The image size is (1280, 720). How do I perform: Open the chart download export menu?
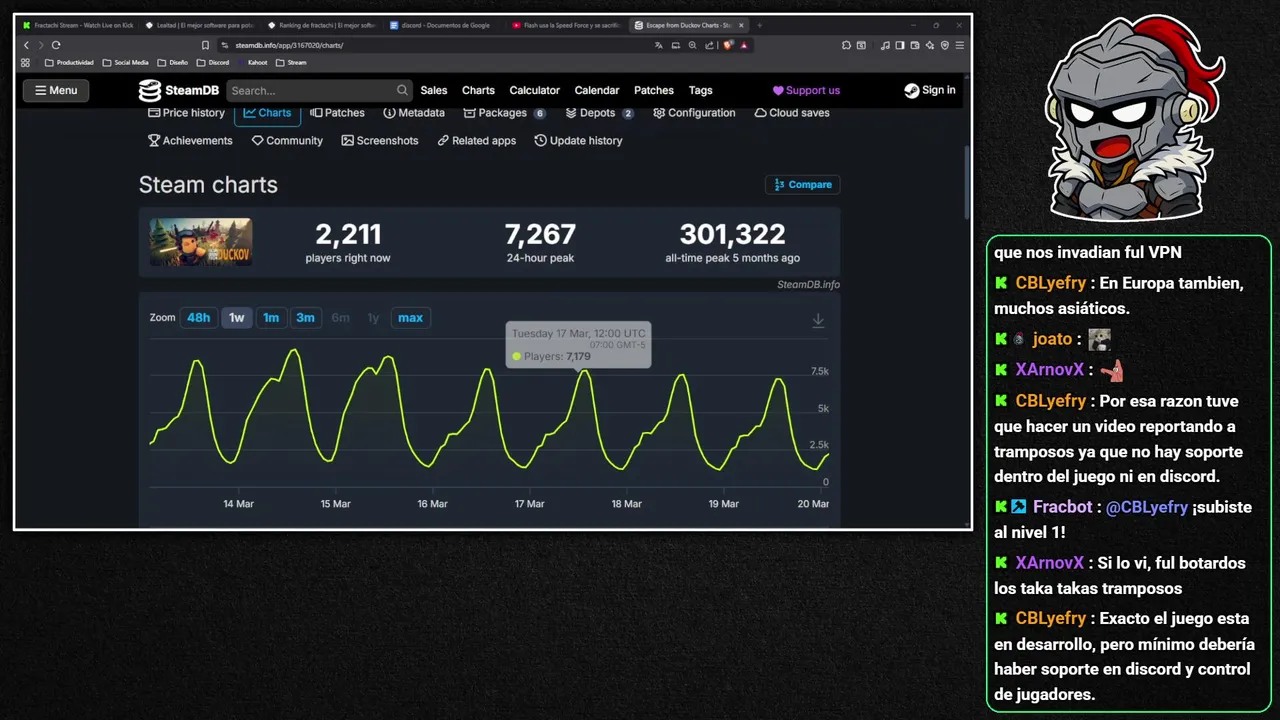(x=818, y=320)
